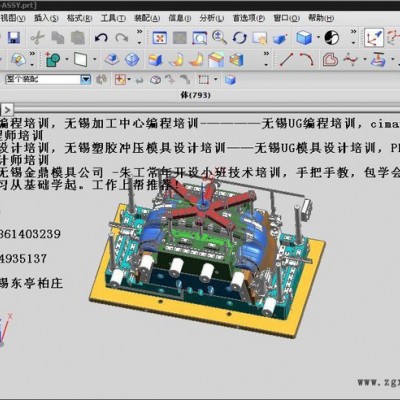Click the Datum plane icon

click(x=80, y=60)
